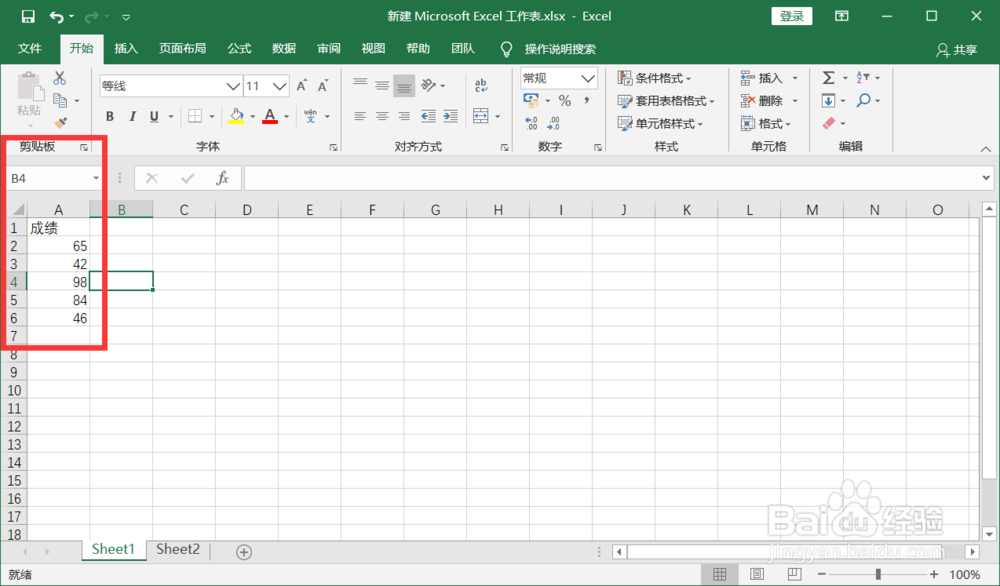Apply comma style

pos(587,100)
